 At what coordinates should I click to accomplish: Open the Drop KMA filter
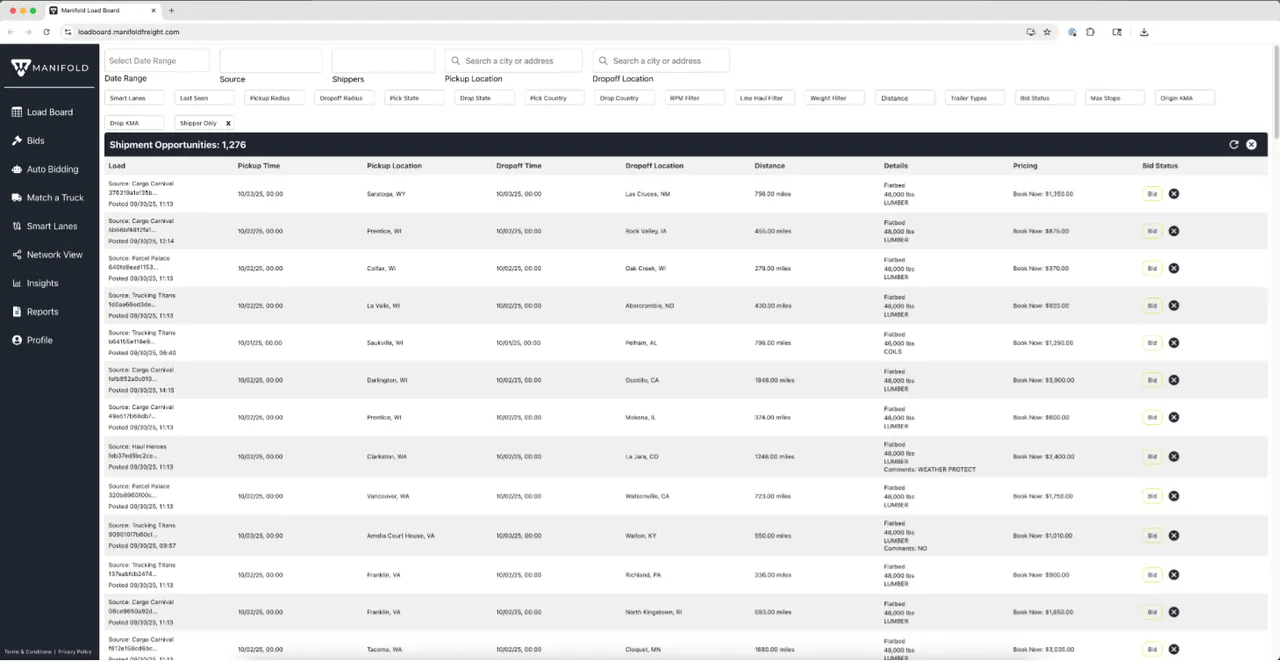tap(134, 123)
